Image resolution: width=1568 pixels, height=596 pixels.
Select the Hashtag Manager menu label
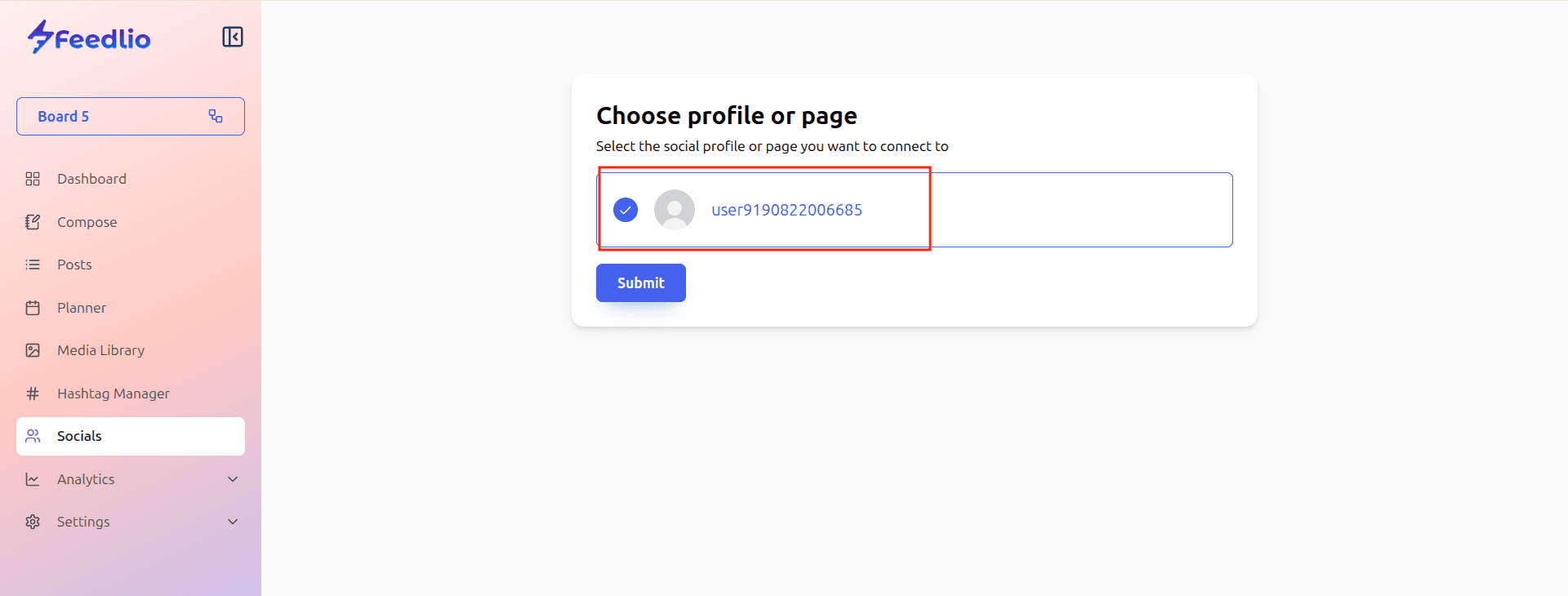(x=114, y=394)
